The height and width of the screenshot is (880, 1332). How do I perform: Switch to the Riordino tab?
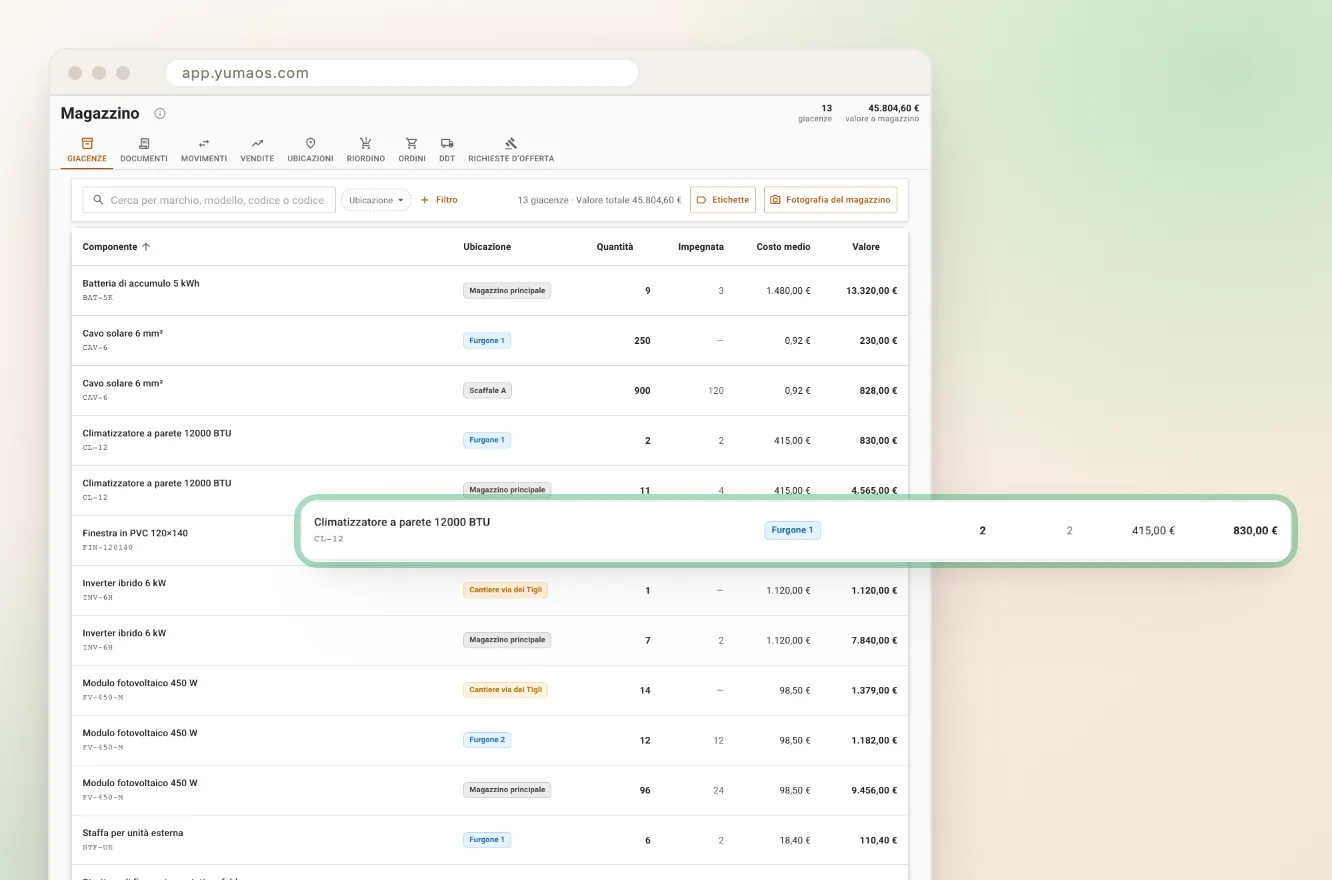366,151
